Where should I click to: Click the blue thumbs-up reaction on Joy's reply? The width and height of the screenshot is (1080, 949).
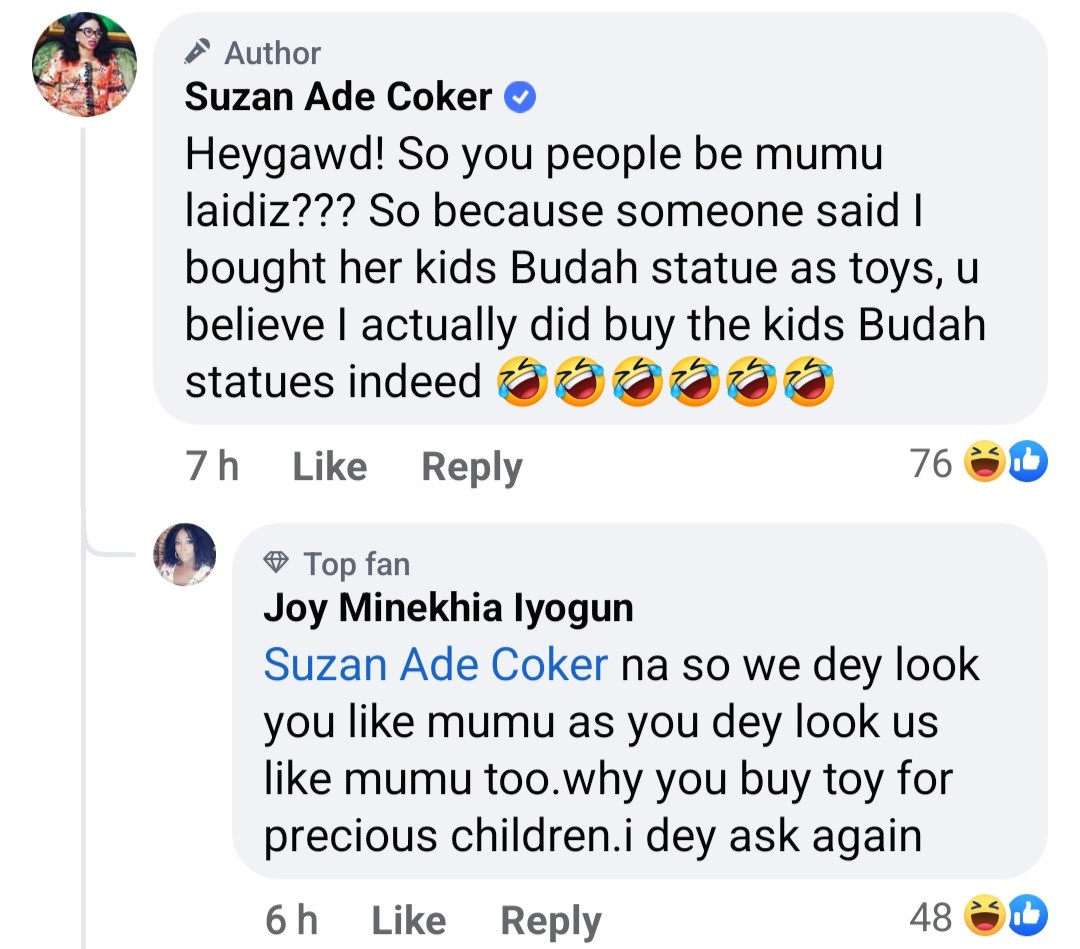tap(1026, 915)
